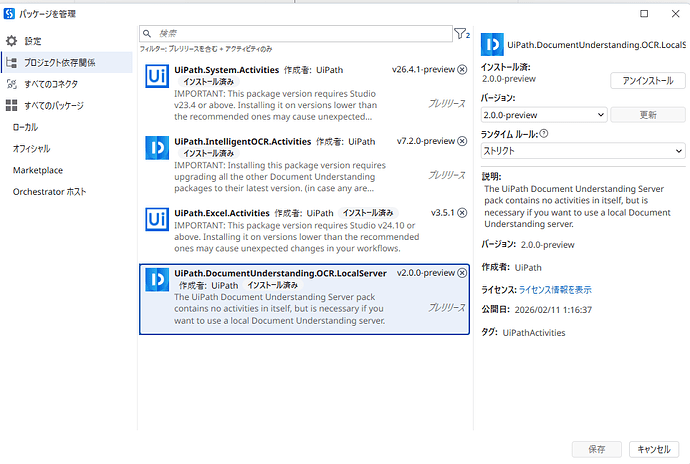Image resolution: width=690 pixels, height=464 pixels.
Task: Open the オフィシャル package source
Action: point(31,149)
